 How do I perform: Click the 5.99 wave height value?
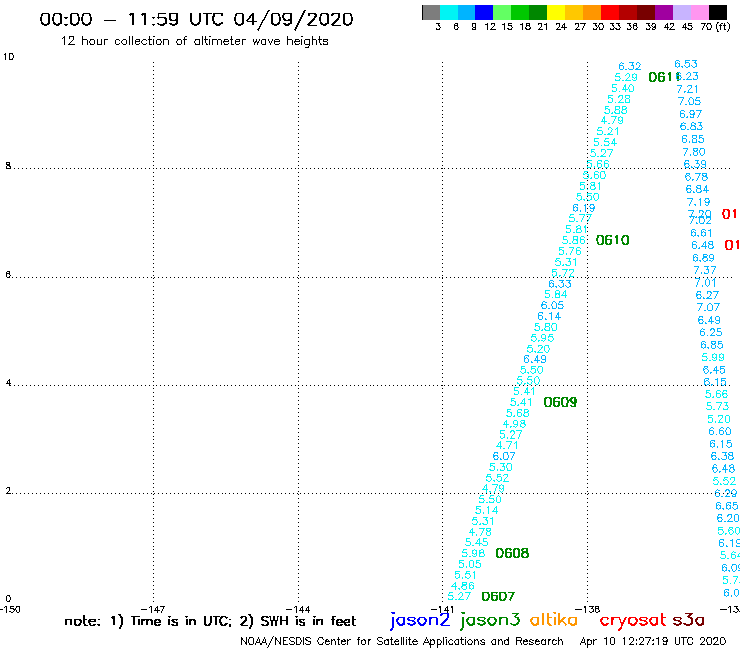point(713,357)
